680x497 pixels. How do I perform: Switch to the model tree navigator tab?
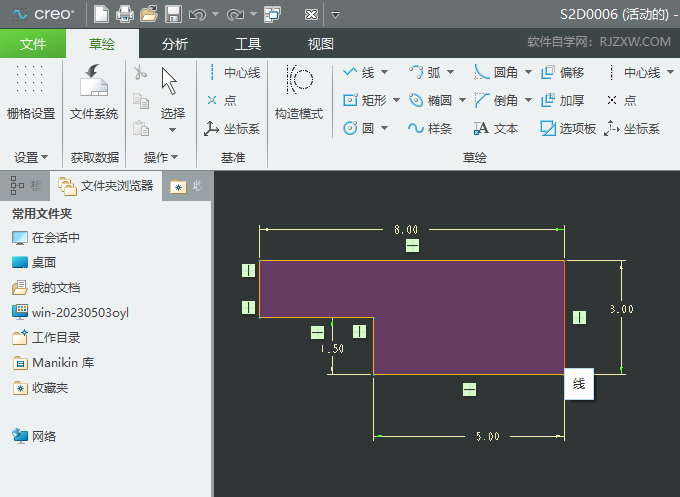pyautogui.click(x=25, y=186)
